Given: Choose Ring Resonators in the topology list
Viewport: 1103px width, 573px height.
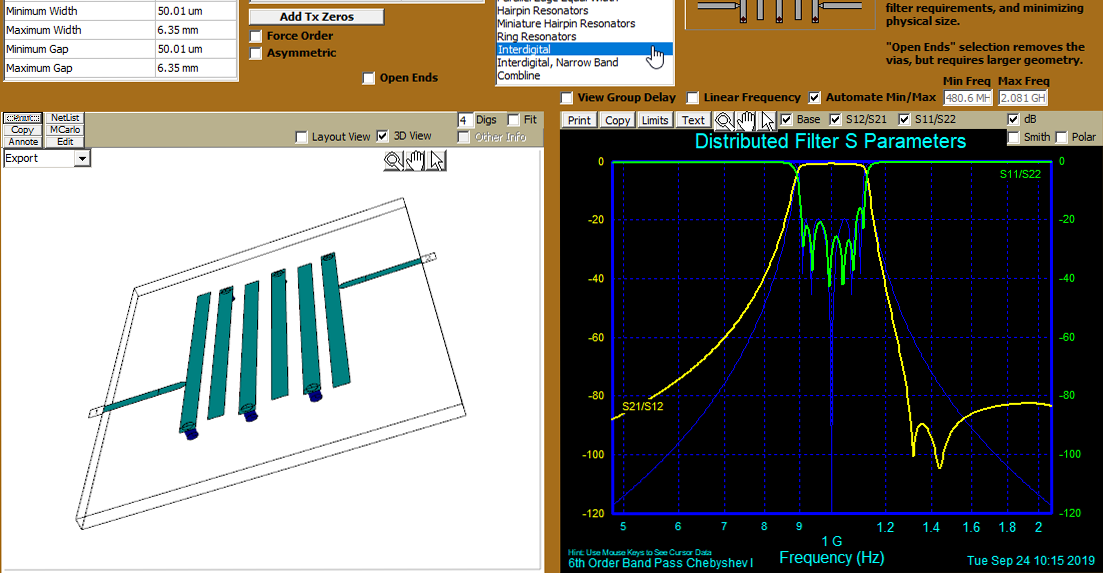Looking at the screenshot, I should tap(536, 37).
